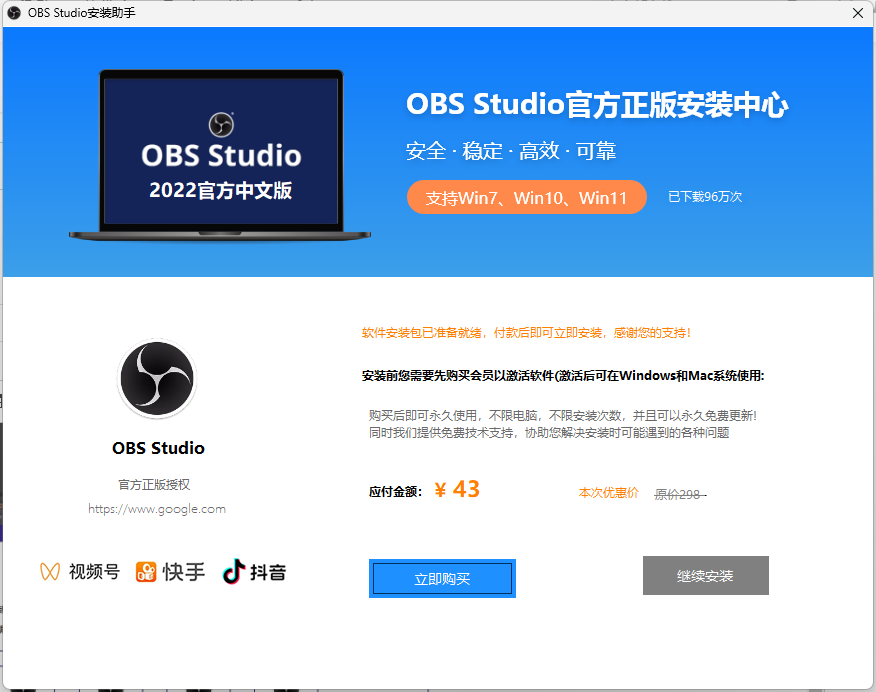Click the 抖音 music-note icon
Viewport: 876px width, 692px height.
pos(234,571)
